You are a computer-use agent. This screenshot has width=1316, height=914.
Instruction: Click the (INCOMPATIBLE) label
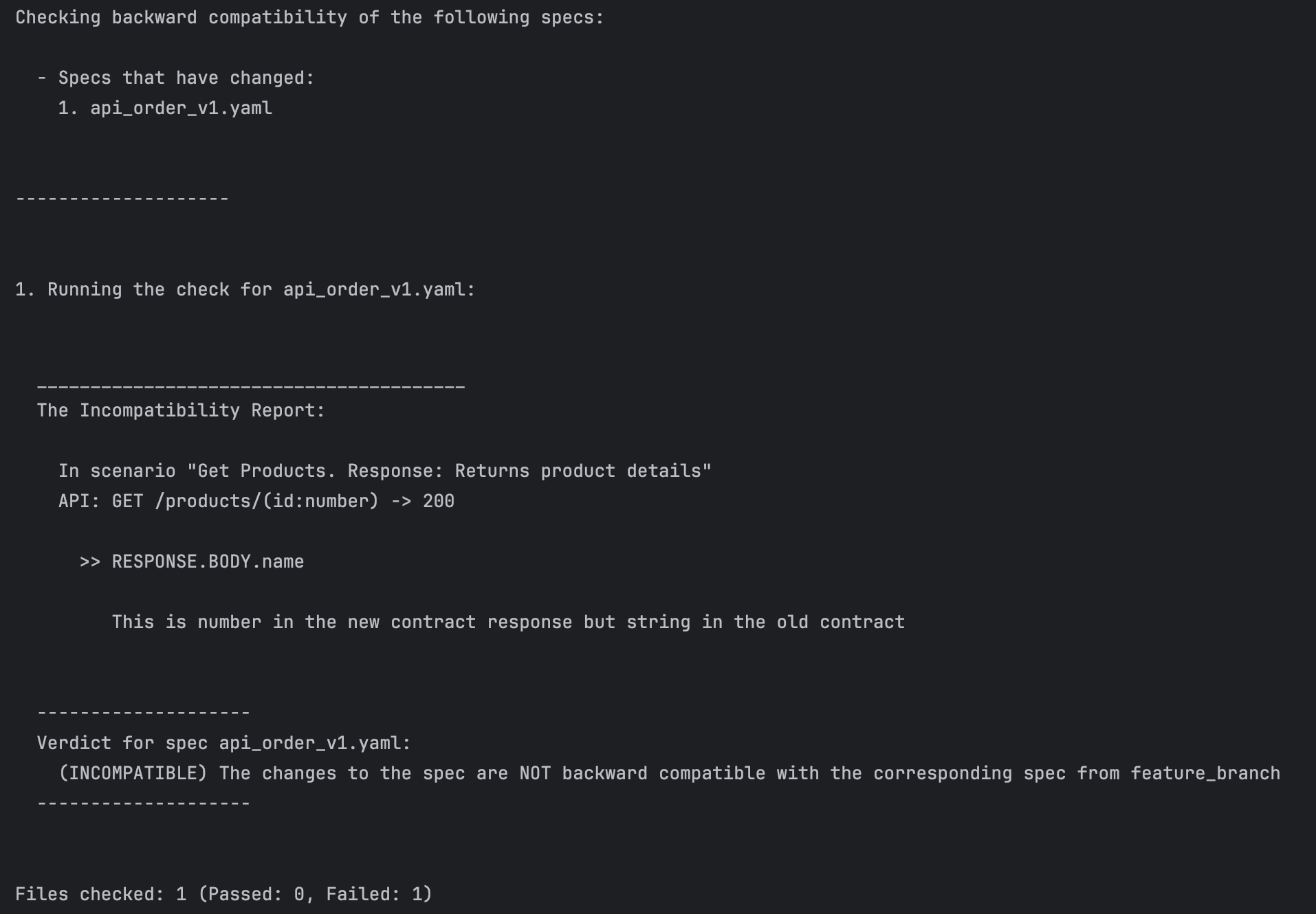(133, 774)
